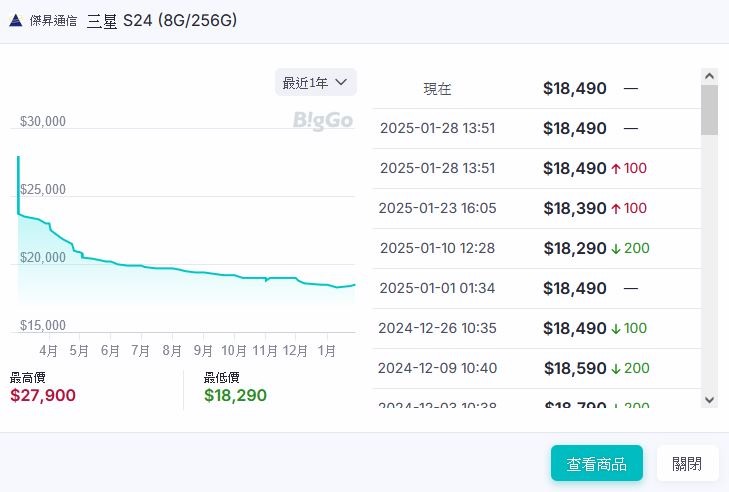729x492 pixels.
Task: Open the 最近1年 time range dropdown
Action: [x=316, y=82]
